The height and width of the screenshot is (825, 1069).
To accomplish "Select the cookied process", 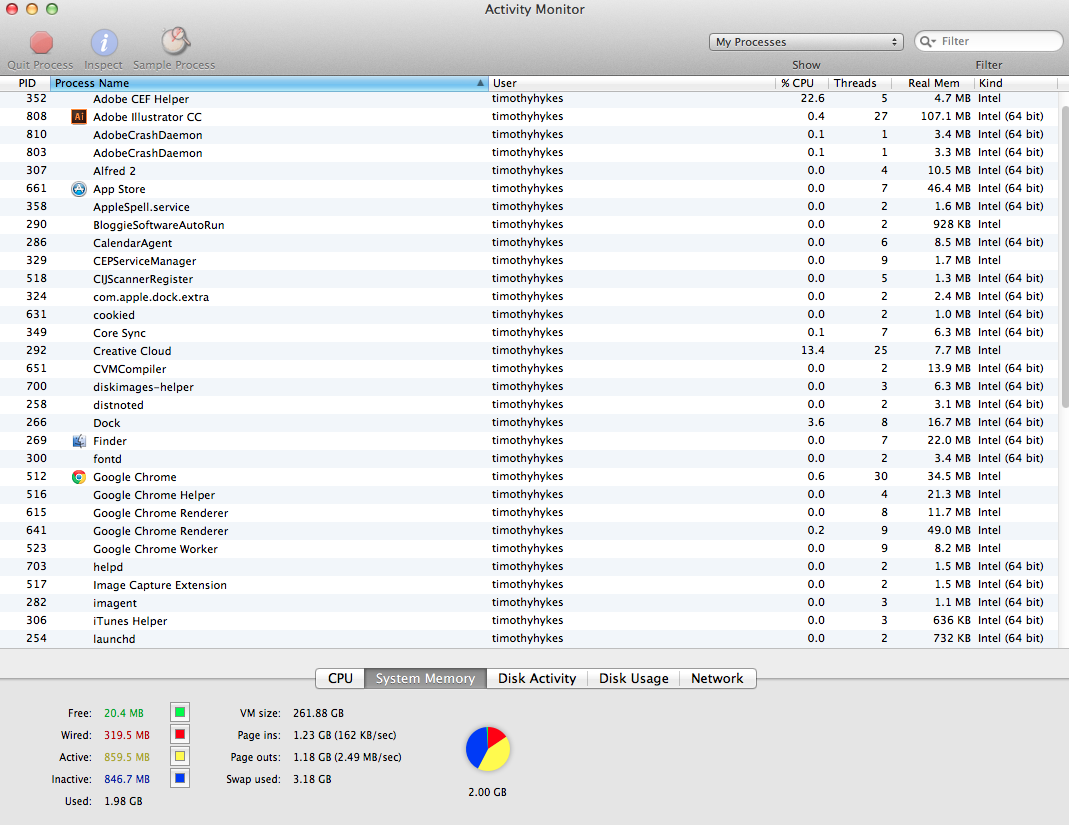I will (x=528, y=314).
